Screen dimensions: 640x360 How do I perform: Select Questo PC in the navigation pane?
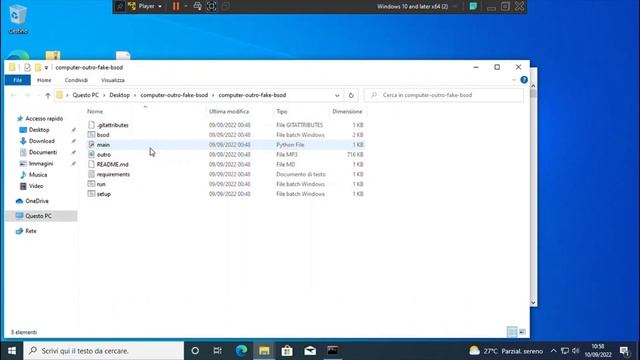(38, 216)
